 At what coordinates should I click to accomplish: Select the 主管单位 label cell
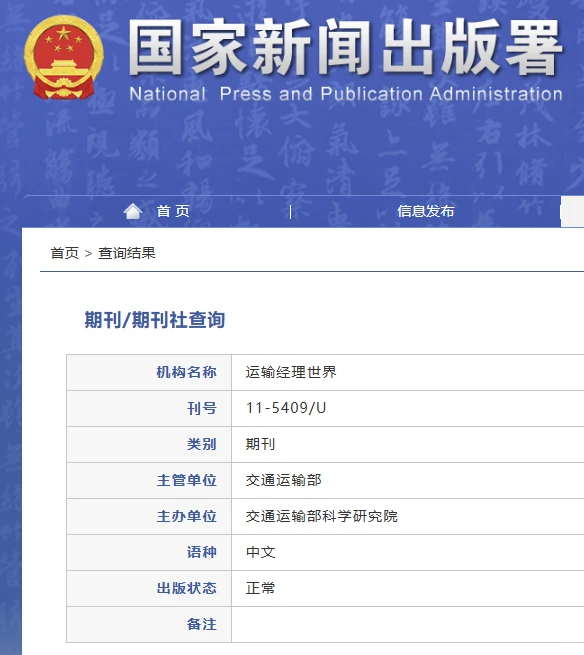(x=149, y=480)
